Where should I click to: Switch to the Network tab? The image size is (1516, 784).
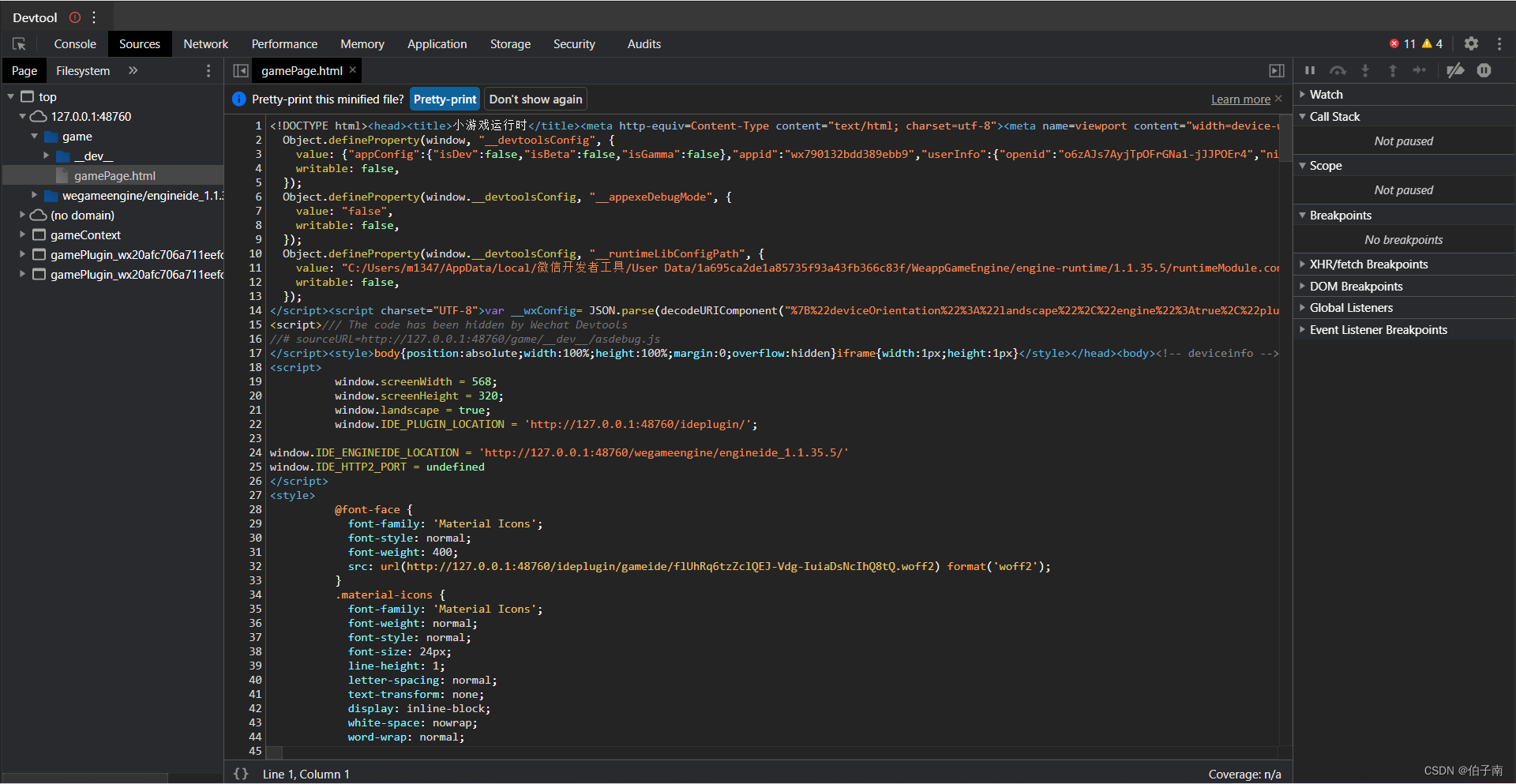point(205,44)
